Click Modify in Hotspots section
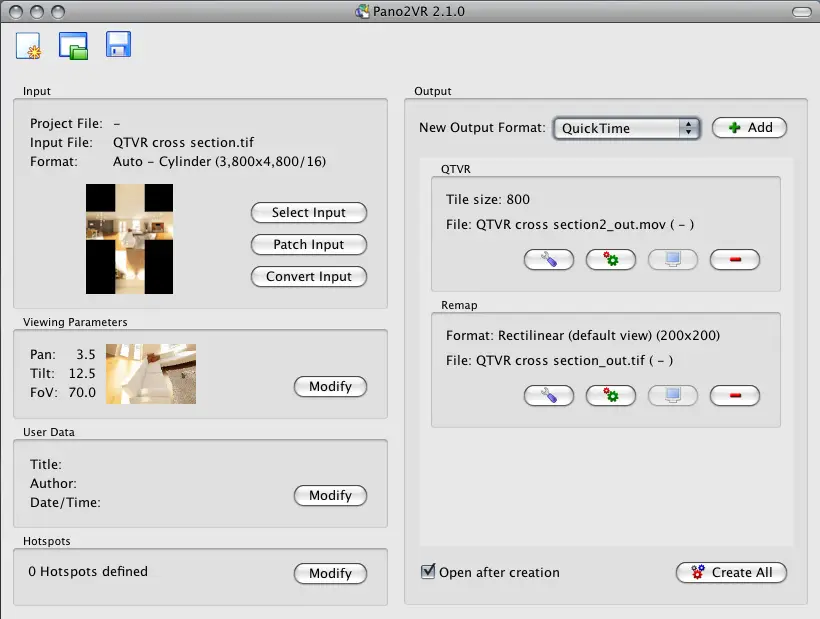Viewport: 820px width, 619px height. [x=330, y=573]
